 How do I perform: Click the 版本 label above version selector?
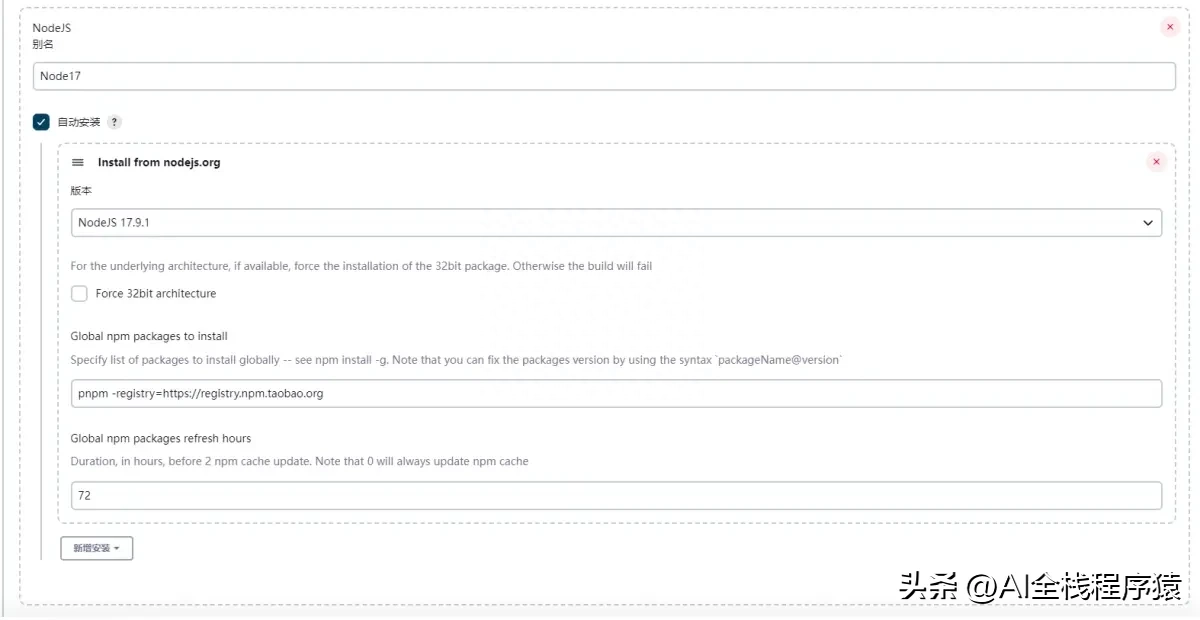[x=81, y=190]
